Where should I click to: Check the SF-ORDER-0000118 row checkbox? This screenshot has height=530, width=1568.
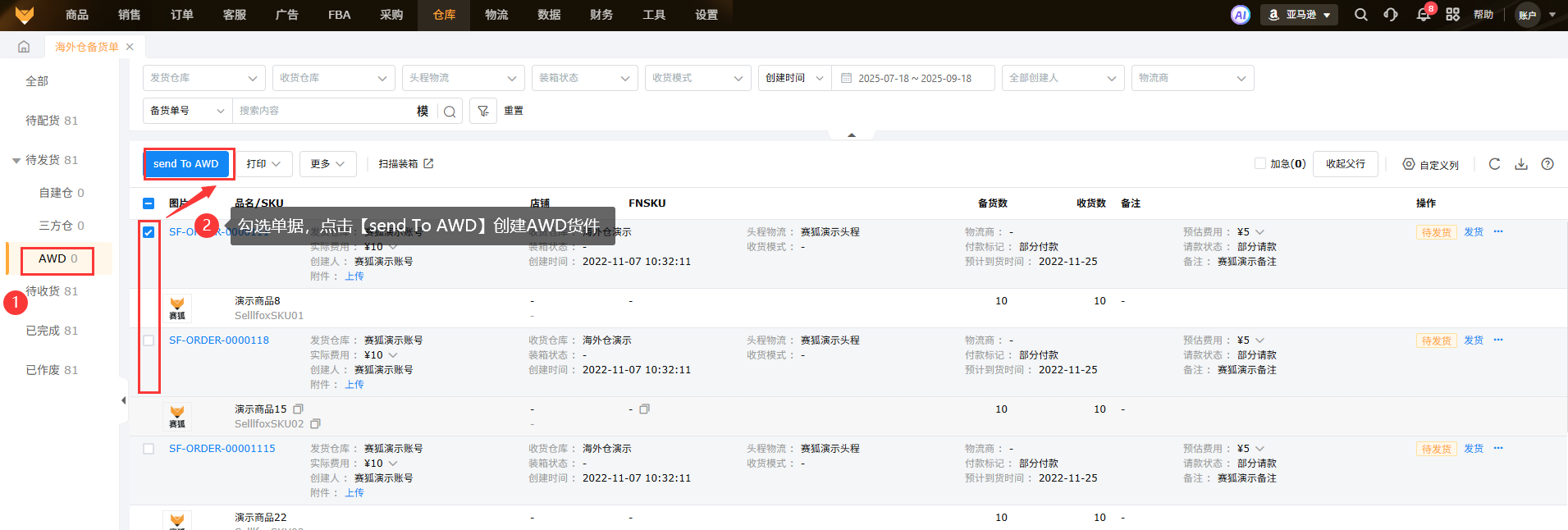click(149, 340)
